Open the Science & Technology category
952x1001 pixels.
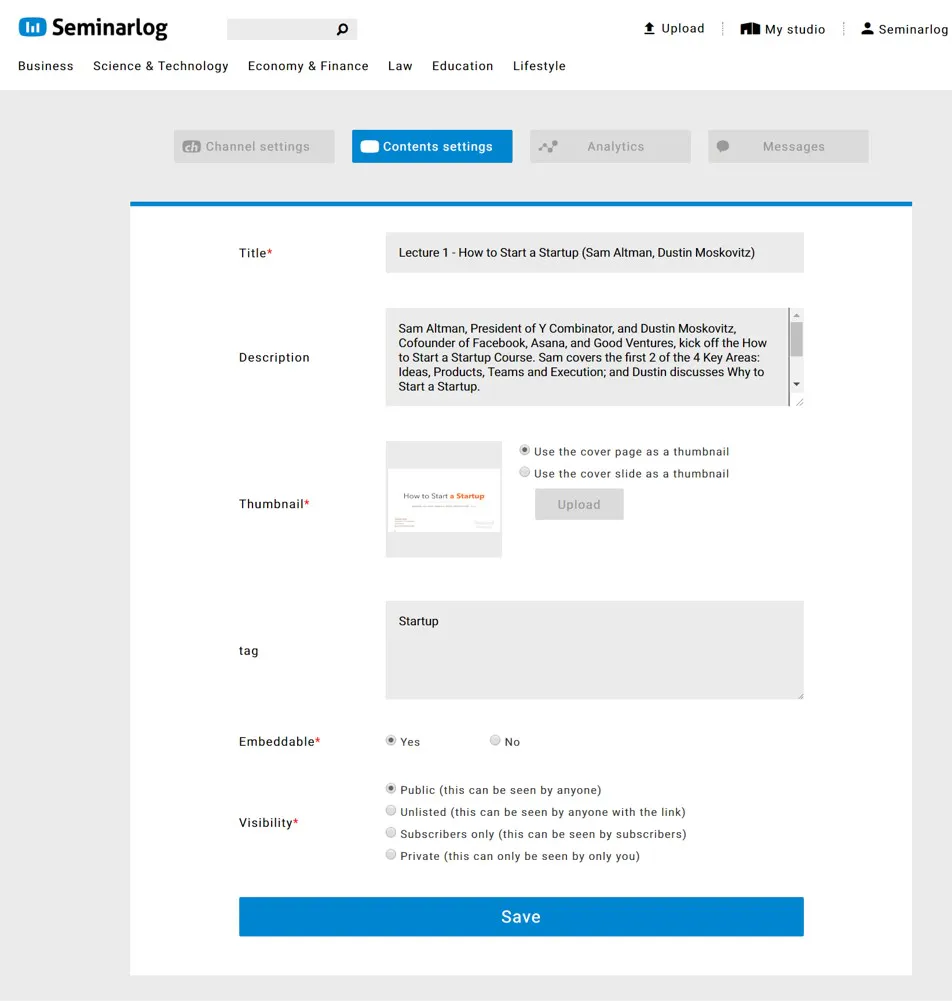pyautogui.click(x=161, y=66)
